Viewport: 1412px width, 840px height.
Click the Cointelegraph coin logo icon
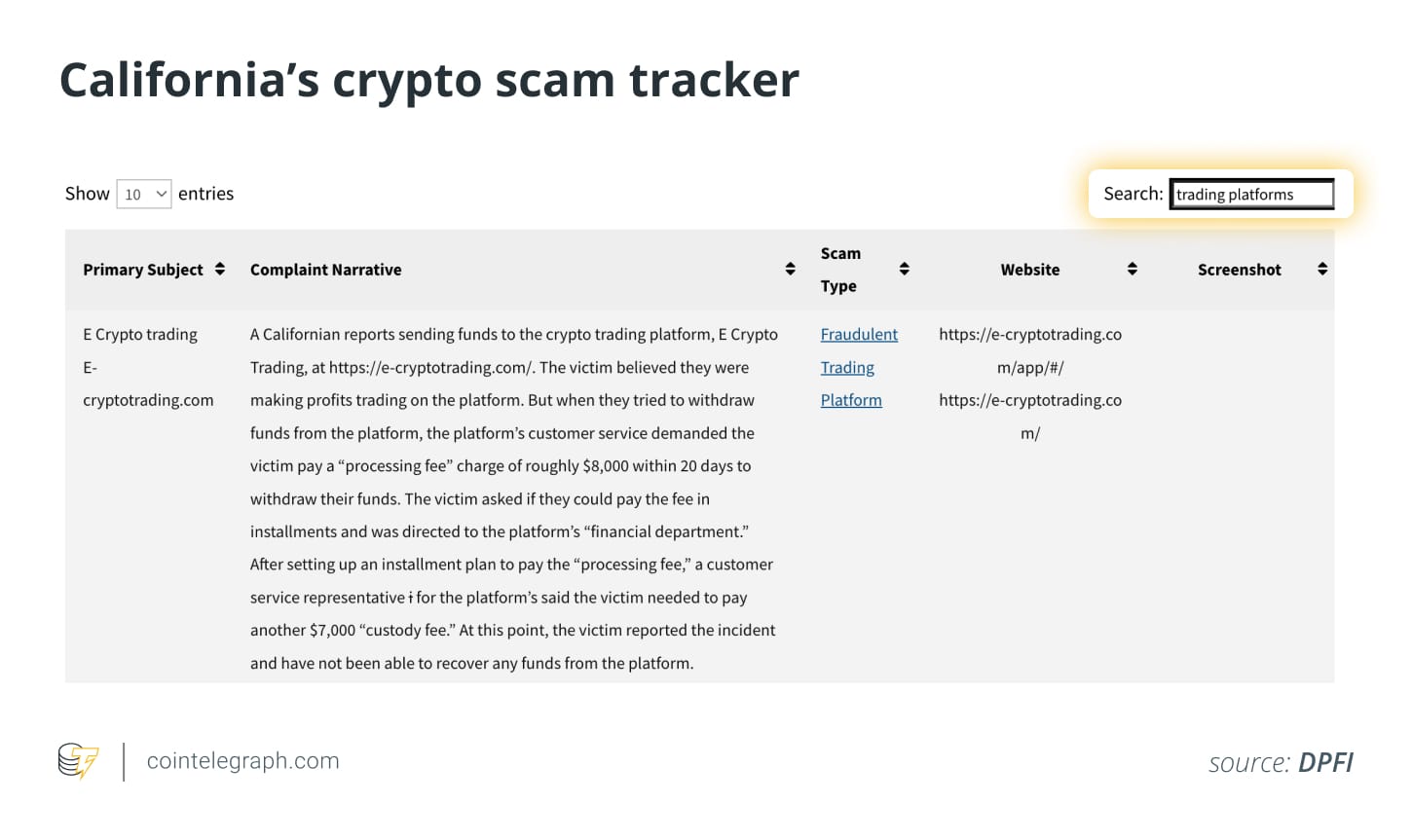tap(78, 761)
